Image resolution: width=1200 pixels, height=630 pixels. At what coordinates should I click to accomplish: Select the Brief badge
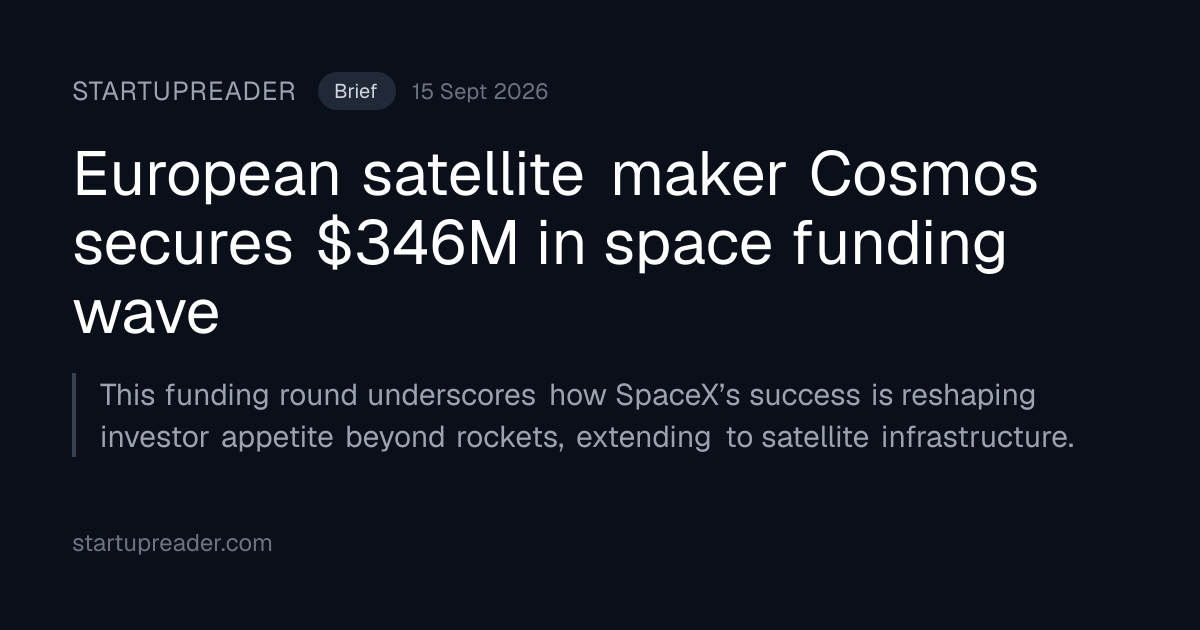pos(356,92)
